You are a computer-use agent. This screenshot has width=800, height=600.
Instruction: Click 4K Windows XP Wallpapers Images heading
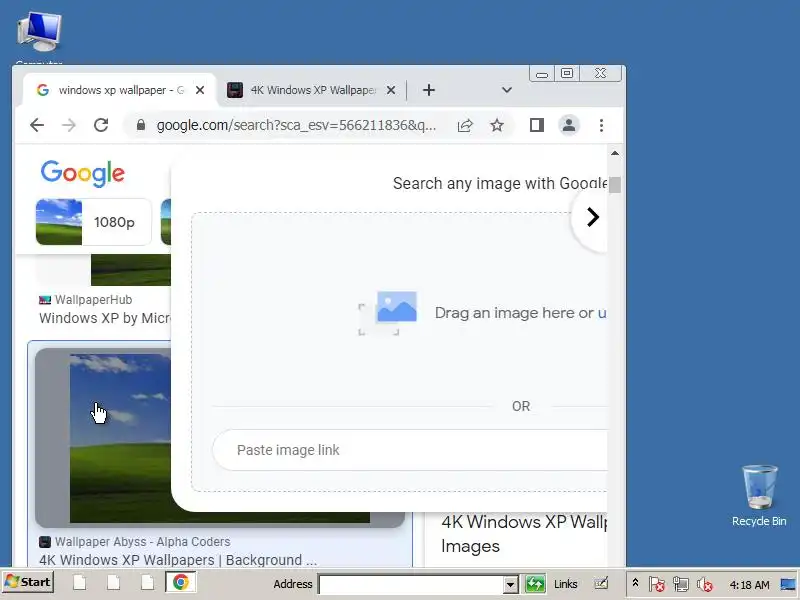524,534
